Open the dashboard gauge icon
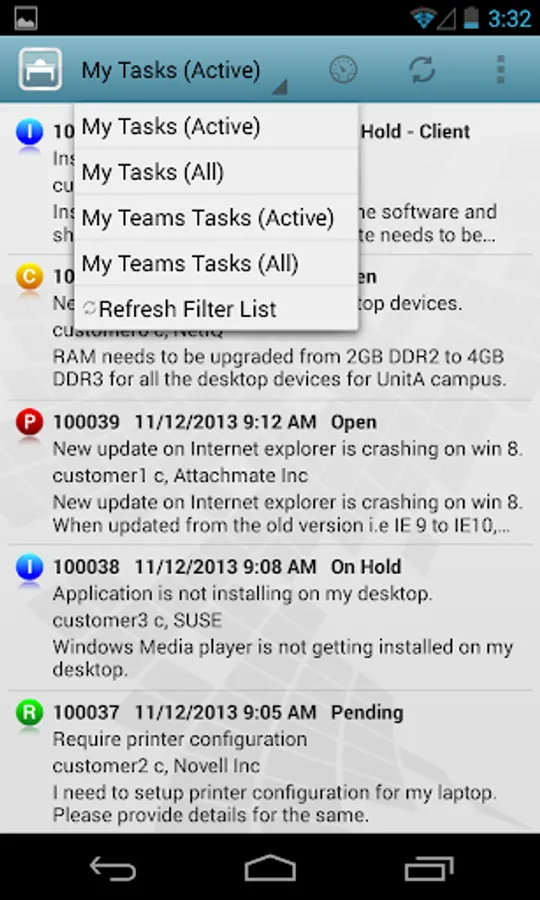 click(343, 70)
